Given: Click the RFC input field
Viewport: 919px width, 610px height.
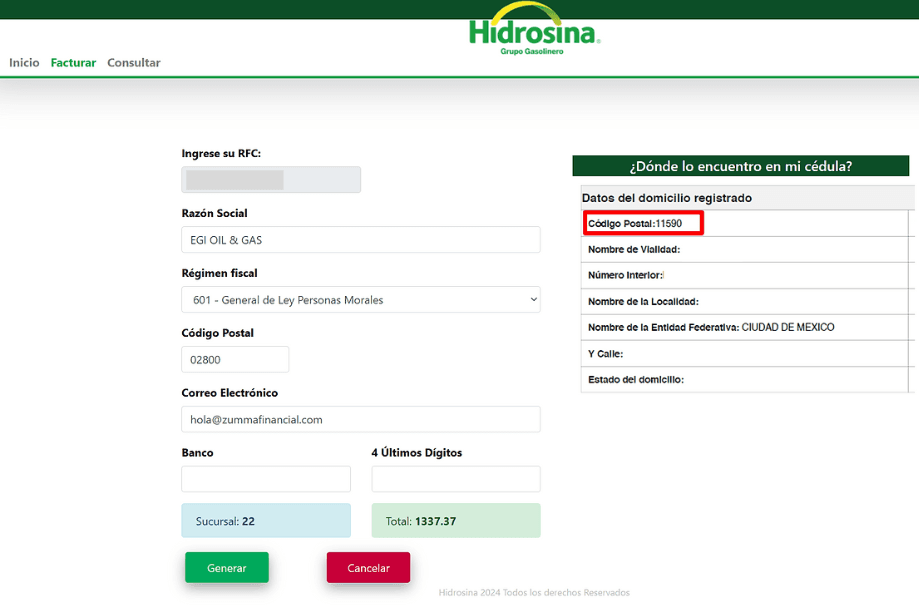Looking at the screenshot, I should coord(271,179).
